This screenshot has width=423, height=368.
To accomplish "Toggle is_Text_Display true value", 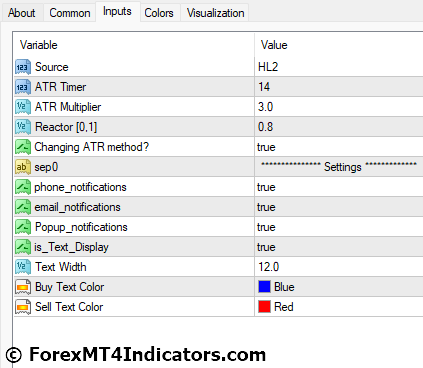I will (x=266, y=247).
